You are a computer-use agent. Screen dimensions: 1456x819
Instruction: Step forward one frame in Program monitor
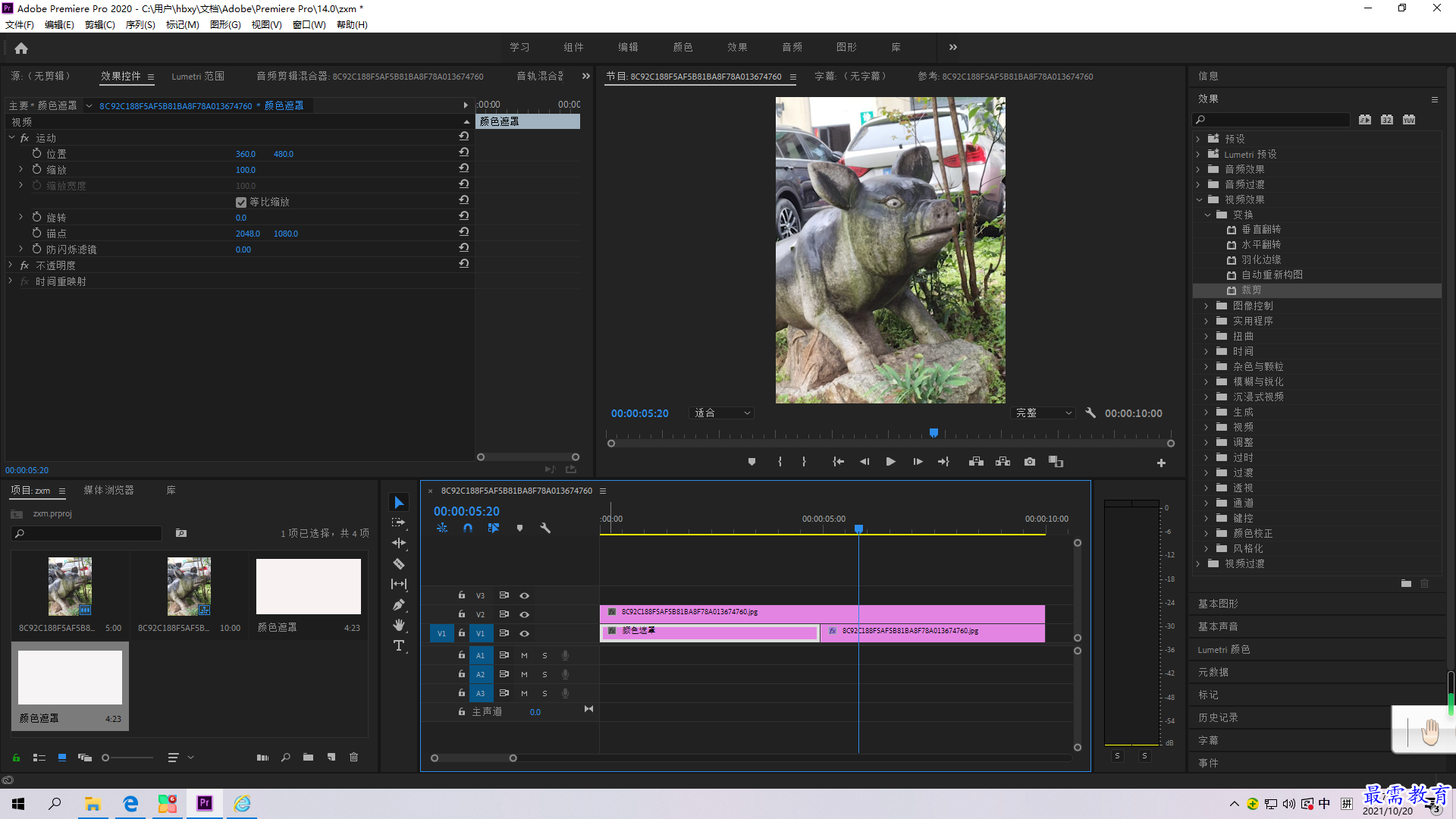tap(918, 462)
